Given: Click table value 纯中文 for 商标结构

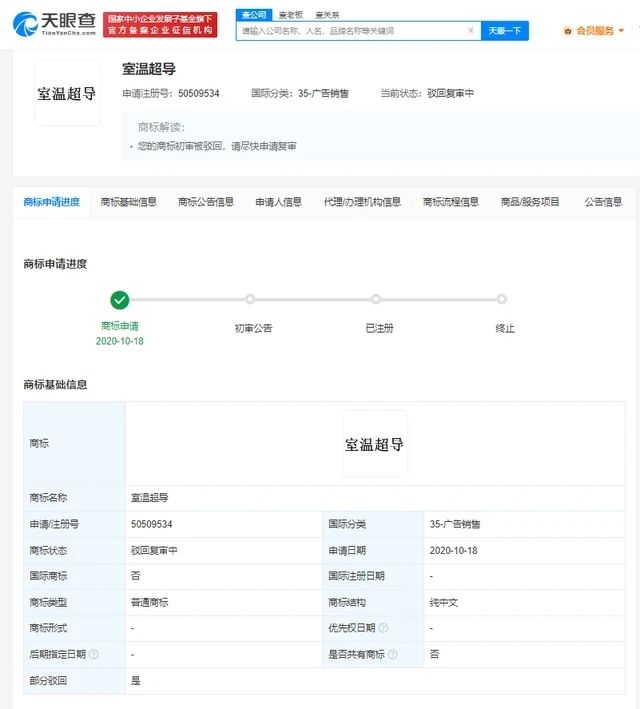Looking at the screenshot, I should click(x=444, y=602).
